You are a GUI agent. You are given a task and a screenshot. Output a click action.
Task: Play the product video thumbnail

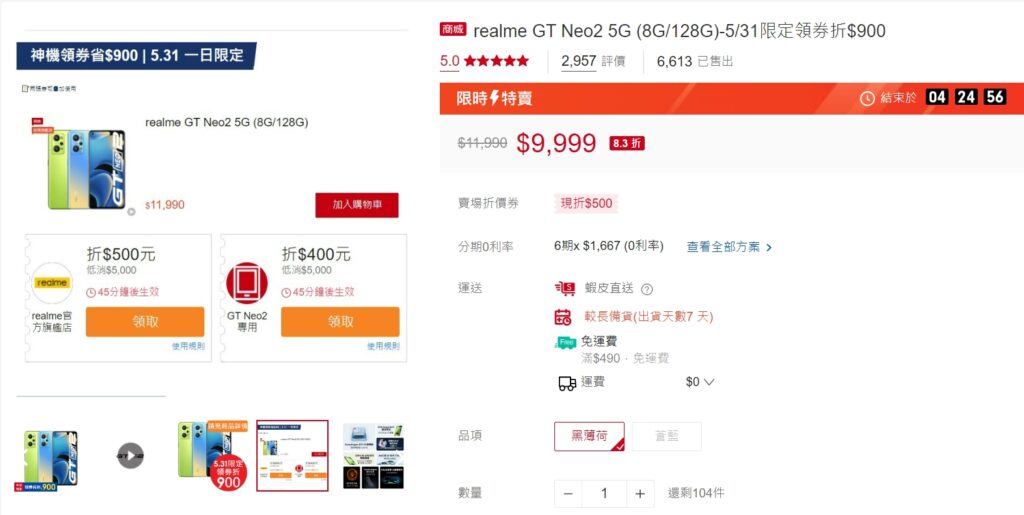(x=131, y=456)
